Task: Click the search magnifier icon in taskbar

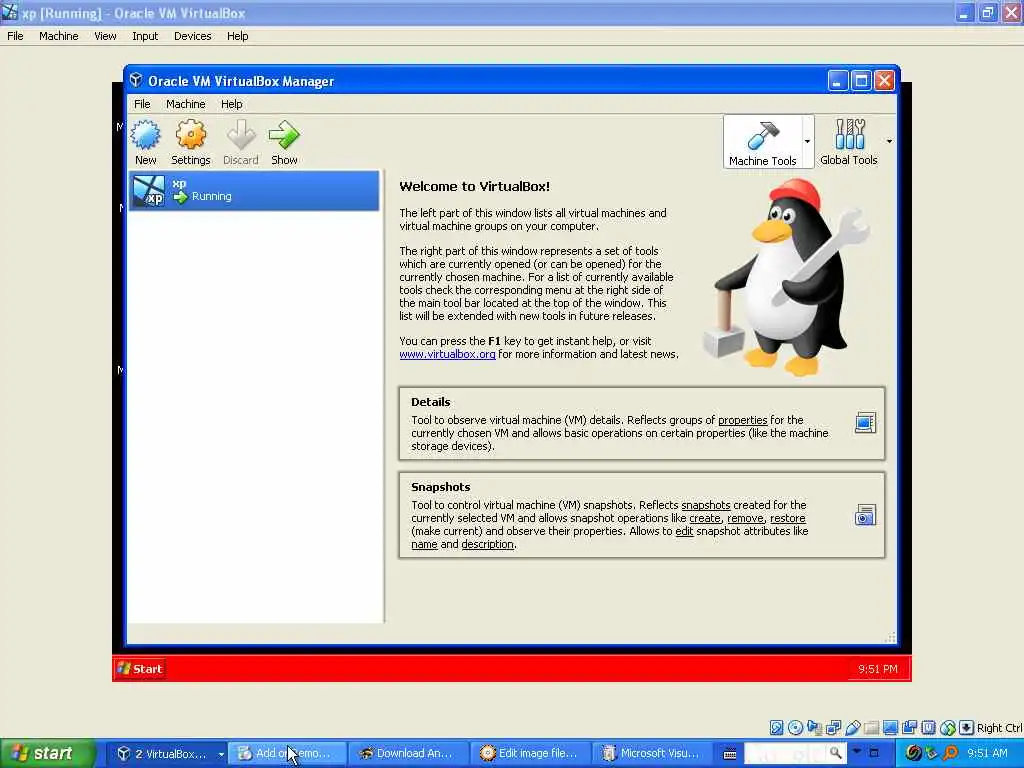Action: pos(835,753)
